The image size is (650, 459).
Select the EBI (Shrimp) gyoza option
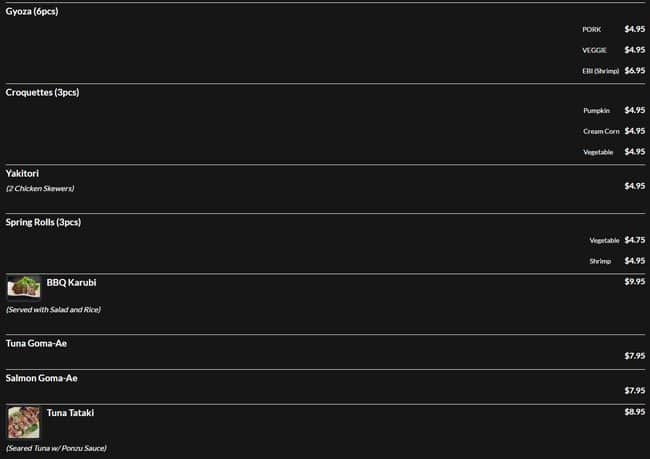tap(600, 71)
